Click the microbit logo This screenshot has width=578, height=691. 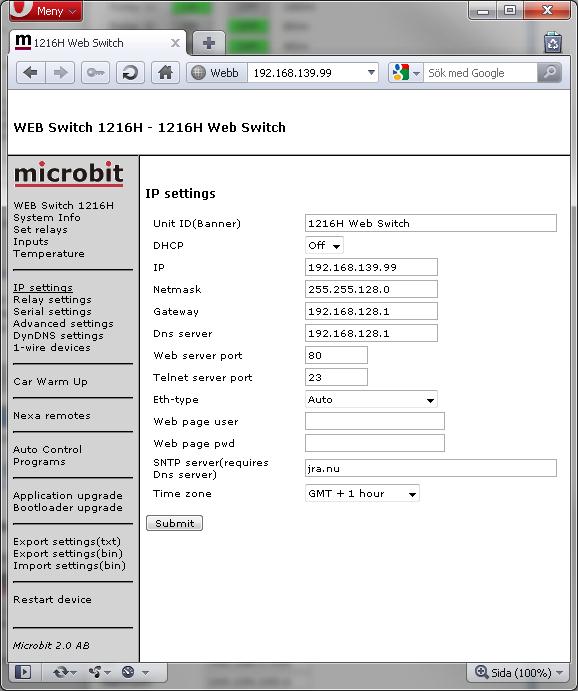pos(68,174)
